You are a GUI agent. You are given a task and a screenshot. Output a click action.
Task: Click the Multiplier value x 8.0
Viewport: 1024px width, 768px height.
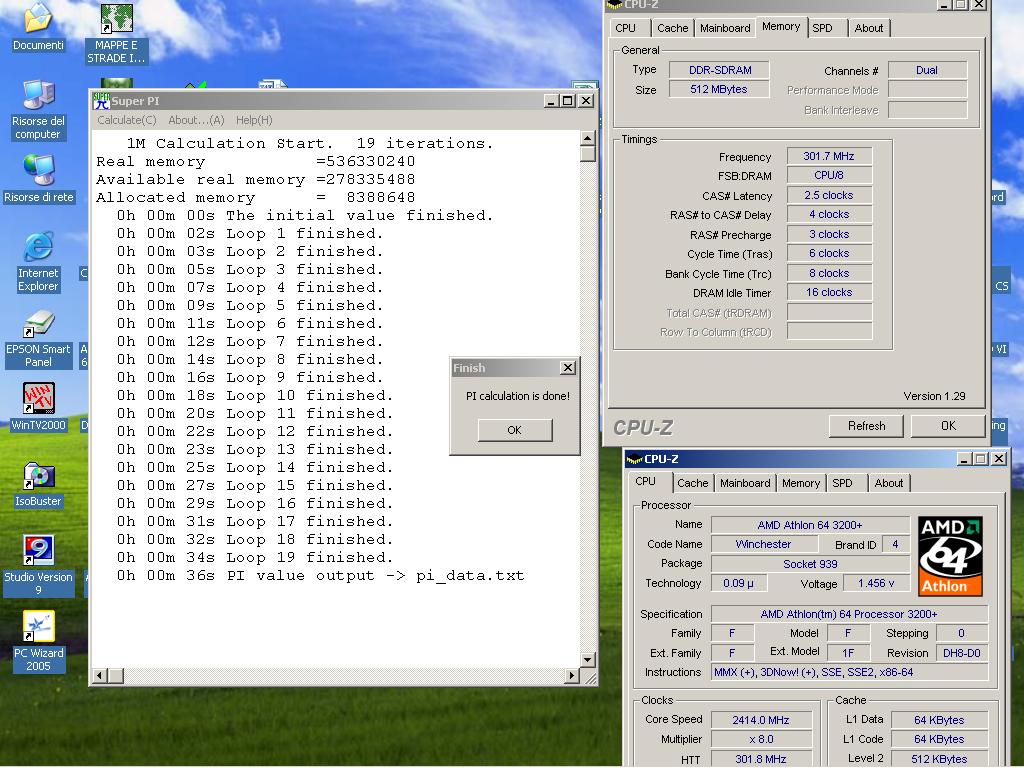(761, 739)
